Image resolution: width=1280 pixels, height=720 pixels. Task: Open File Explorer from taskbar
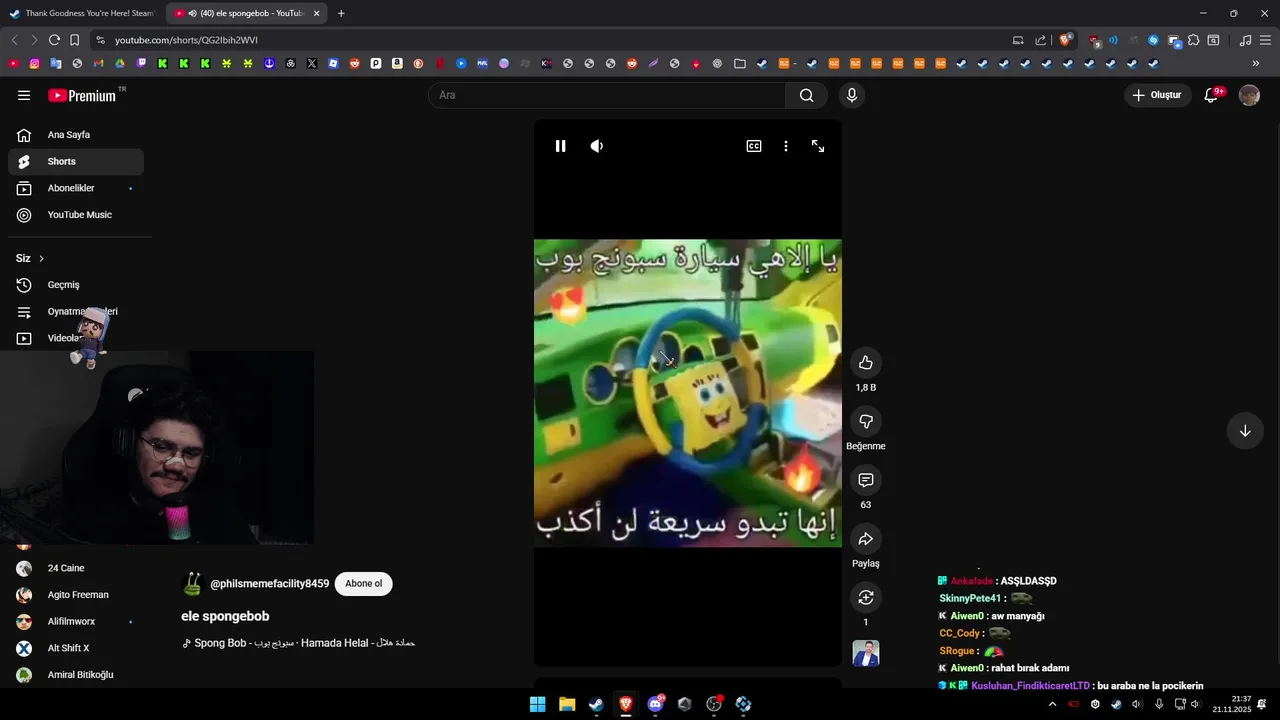click(567, 704)
